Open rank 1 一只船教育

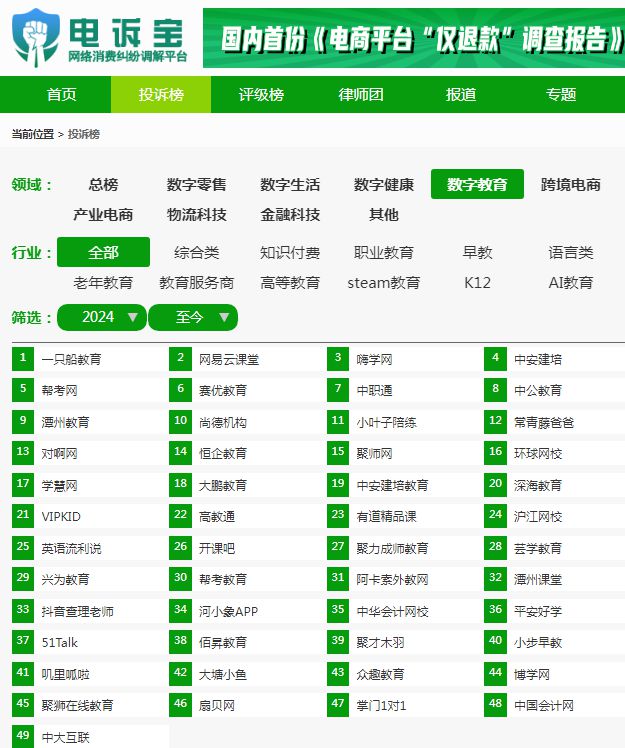(72, 359)
